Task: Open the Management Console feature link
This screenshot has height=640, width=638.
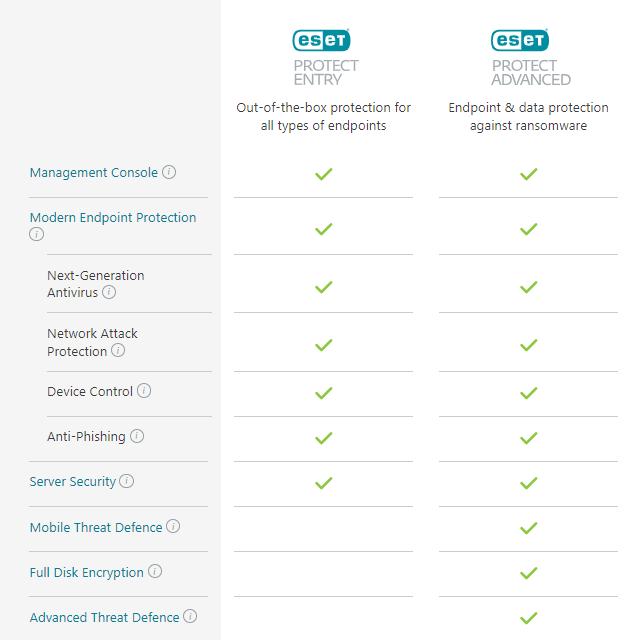Action: click(x=94, y=173)
